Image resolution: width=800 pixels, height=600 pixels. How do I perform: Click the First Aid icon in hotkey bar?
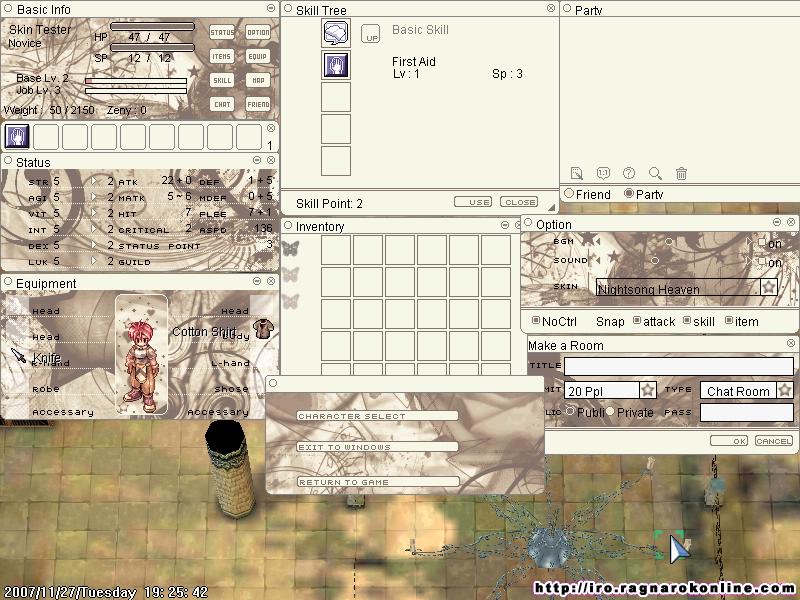pyautogui.click(x=17, y=137)
